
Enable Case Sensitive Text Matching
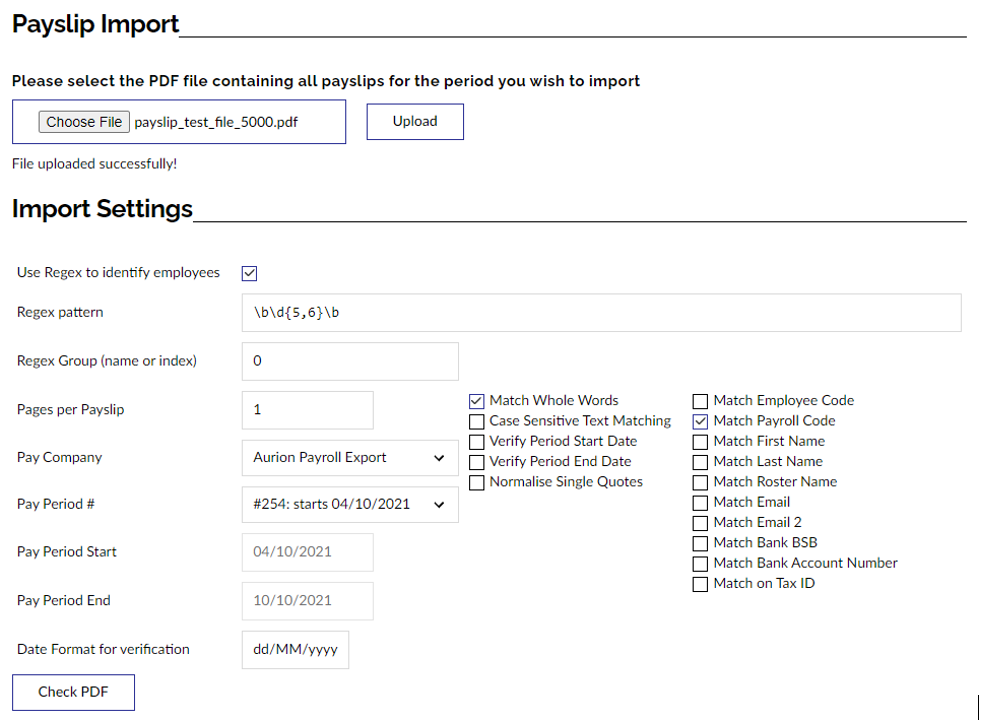[x=477, y=421]
